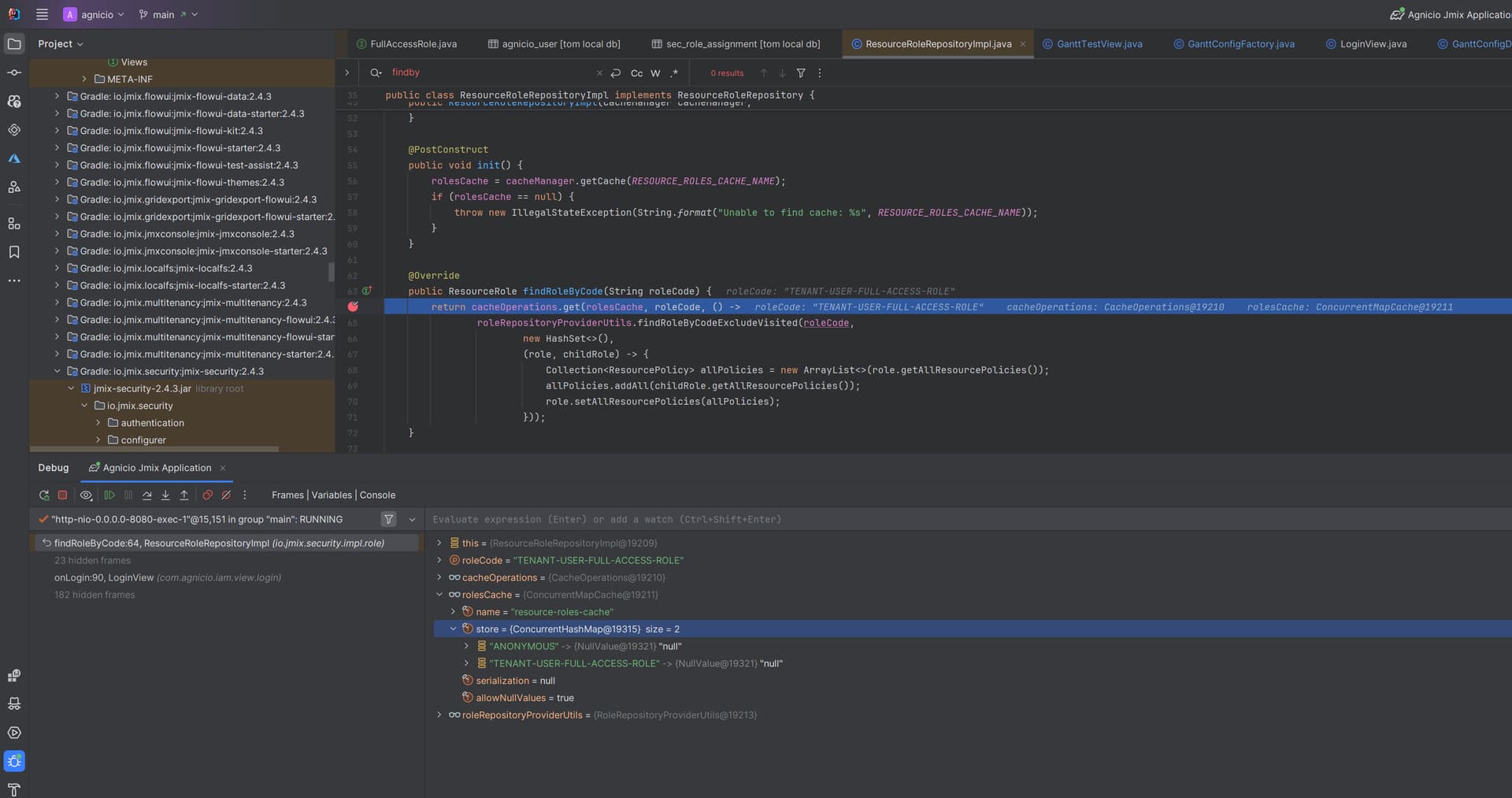Collapse the store ConcurrentHashMap node

point(454,629)
